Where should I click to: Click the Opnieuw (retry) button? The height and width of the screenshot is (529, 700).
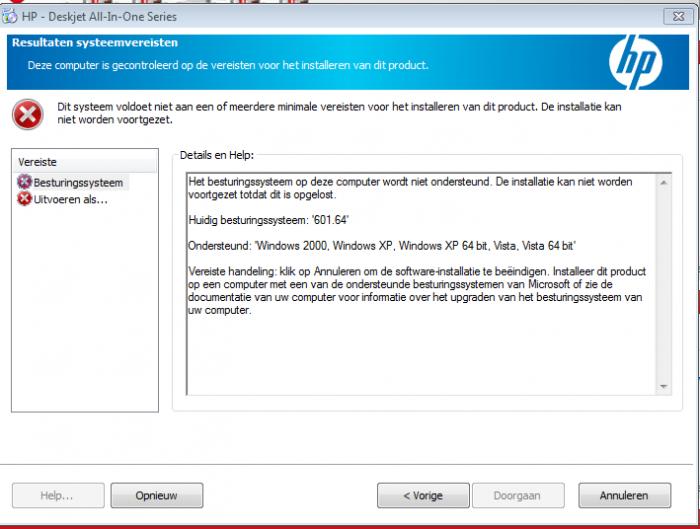tap(157, 495)
